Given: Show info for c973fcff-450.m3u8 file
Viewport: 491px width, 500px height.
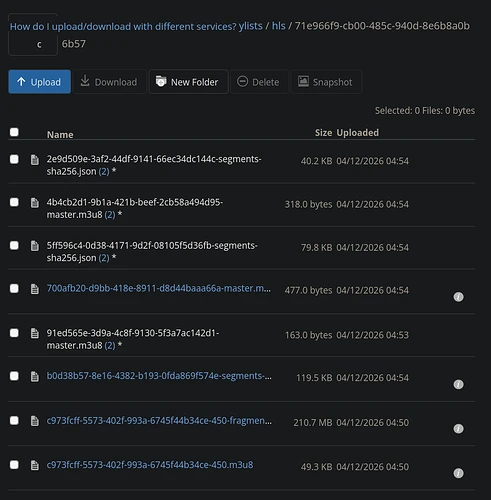Looking at the screenshot, I should (458, 473).
